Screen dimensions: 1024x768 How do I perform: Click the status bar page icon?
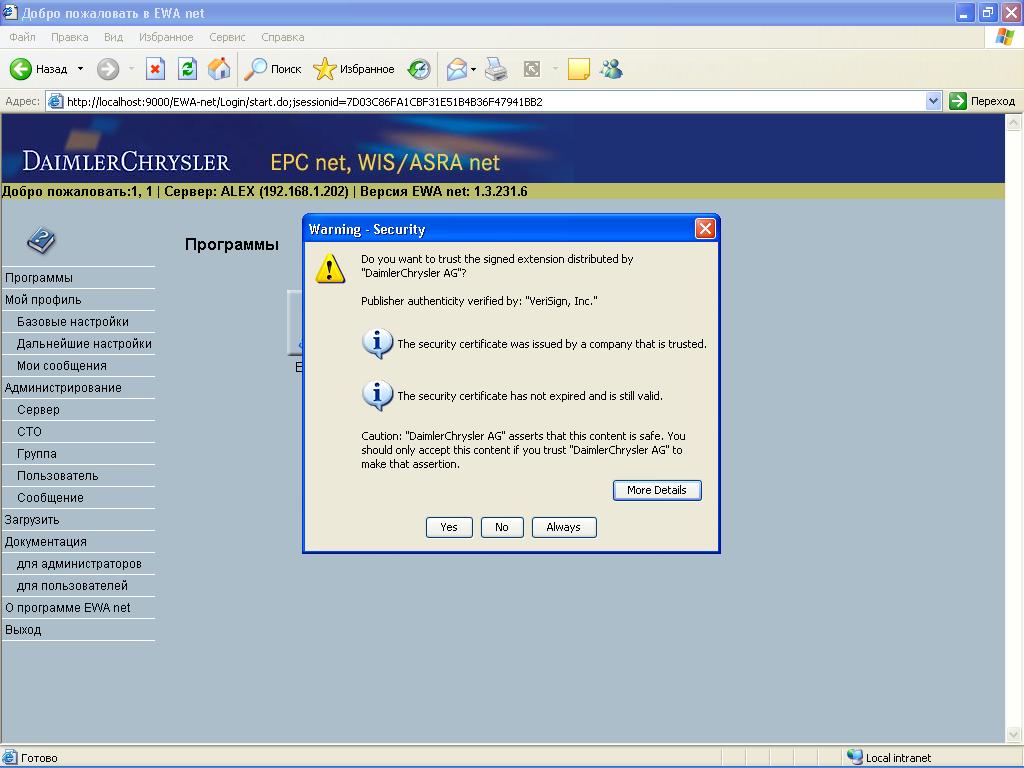coord(10,757)
